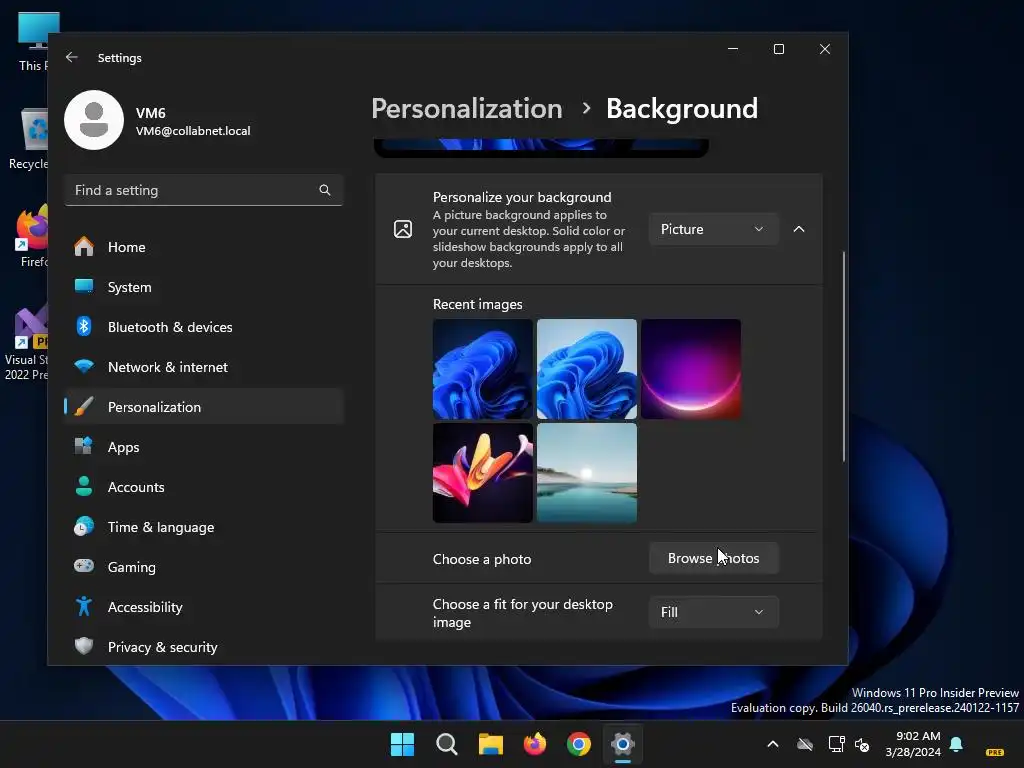Viewport: 1024px width, 768px height.
Task: Open Time & language clock icon
Action: [84, 526]
